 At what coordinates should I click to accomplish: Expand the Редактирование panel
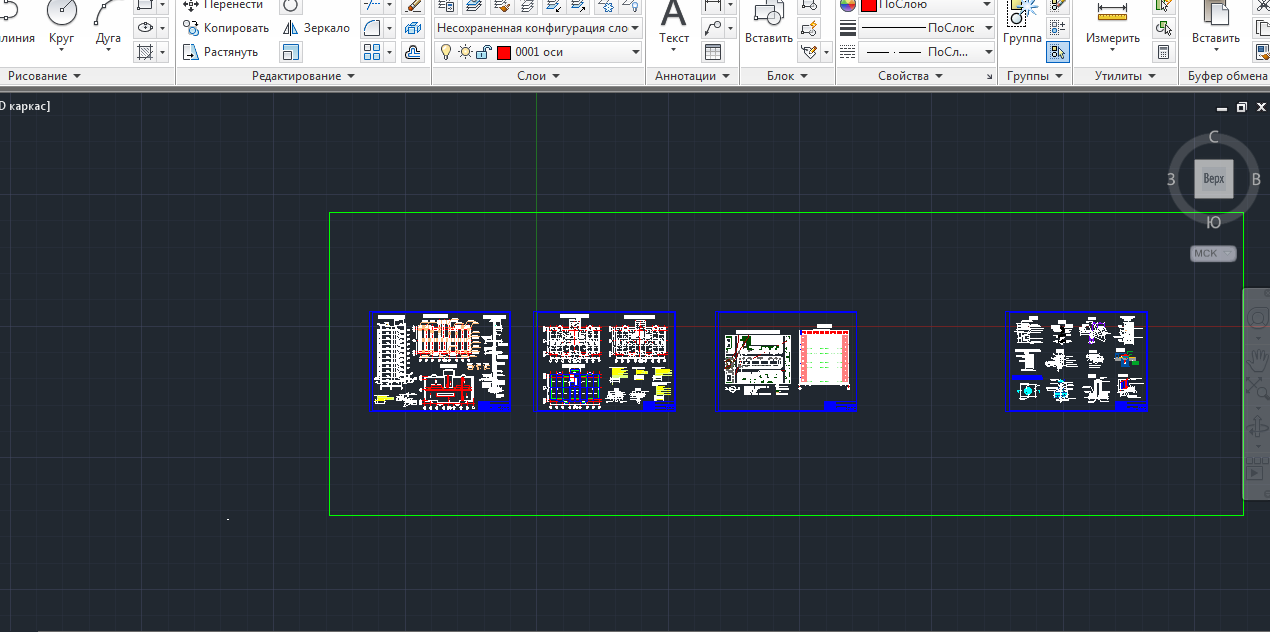coord(303,76)
